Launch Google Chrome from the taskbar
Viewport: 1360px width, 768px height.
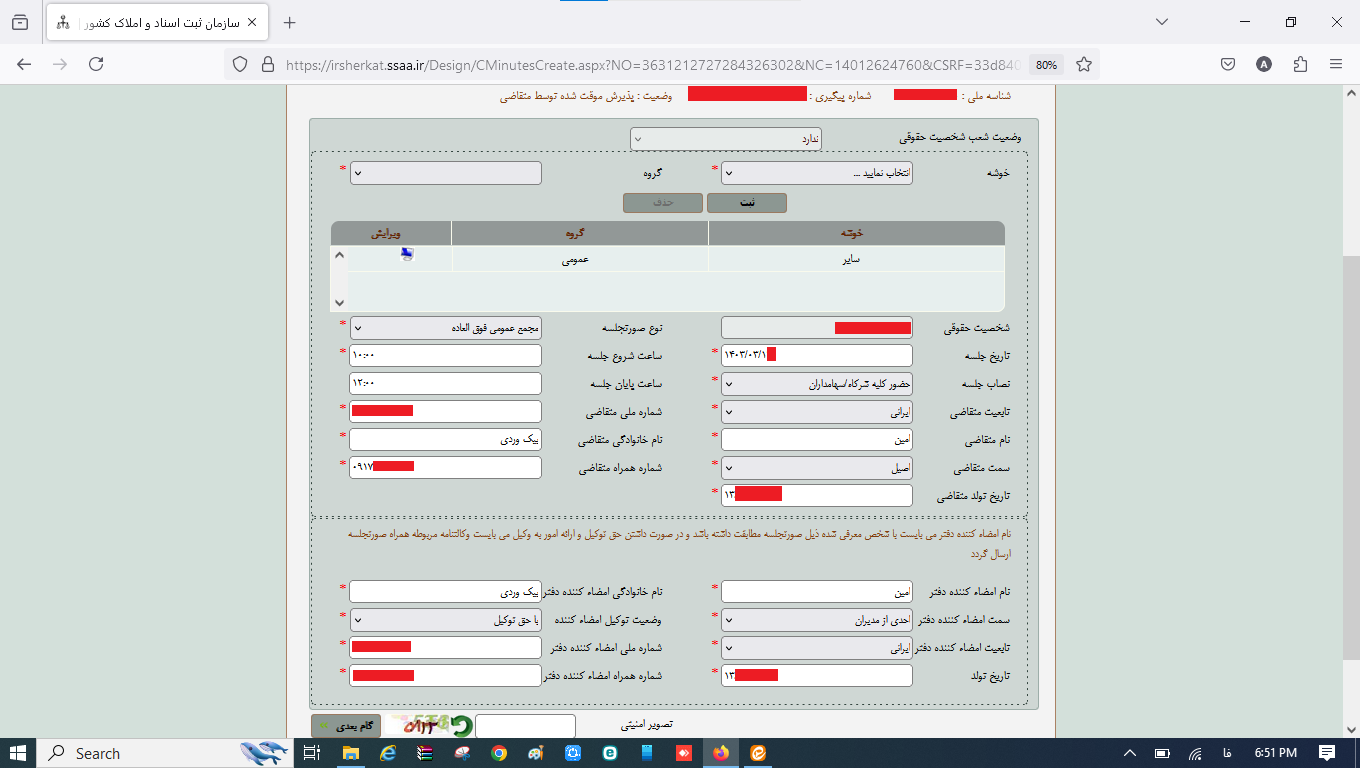(x=499, y=753)
